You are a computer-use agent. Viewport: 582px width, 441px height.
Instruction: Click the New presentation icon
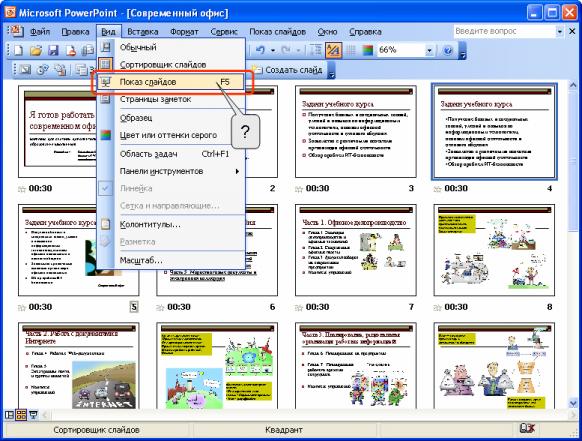tap(18, 50)
